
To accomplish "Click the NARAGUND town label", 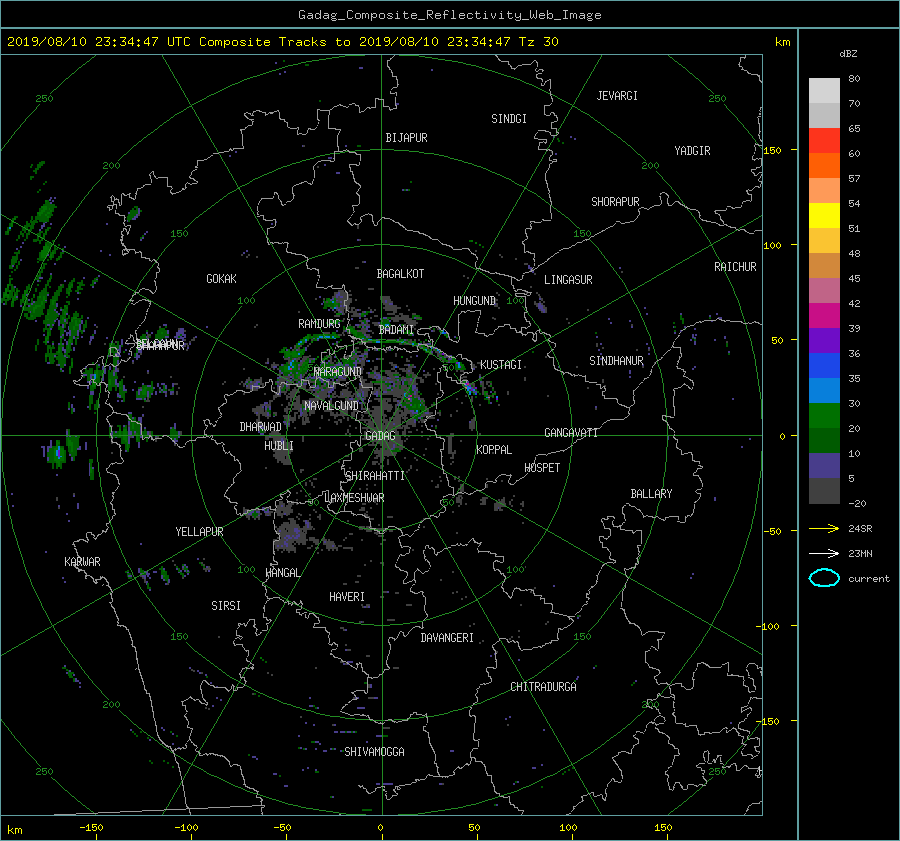I will pos(338,372).
